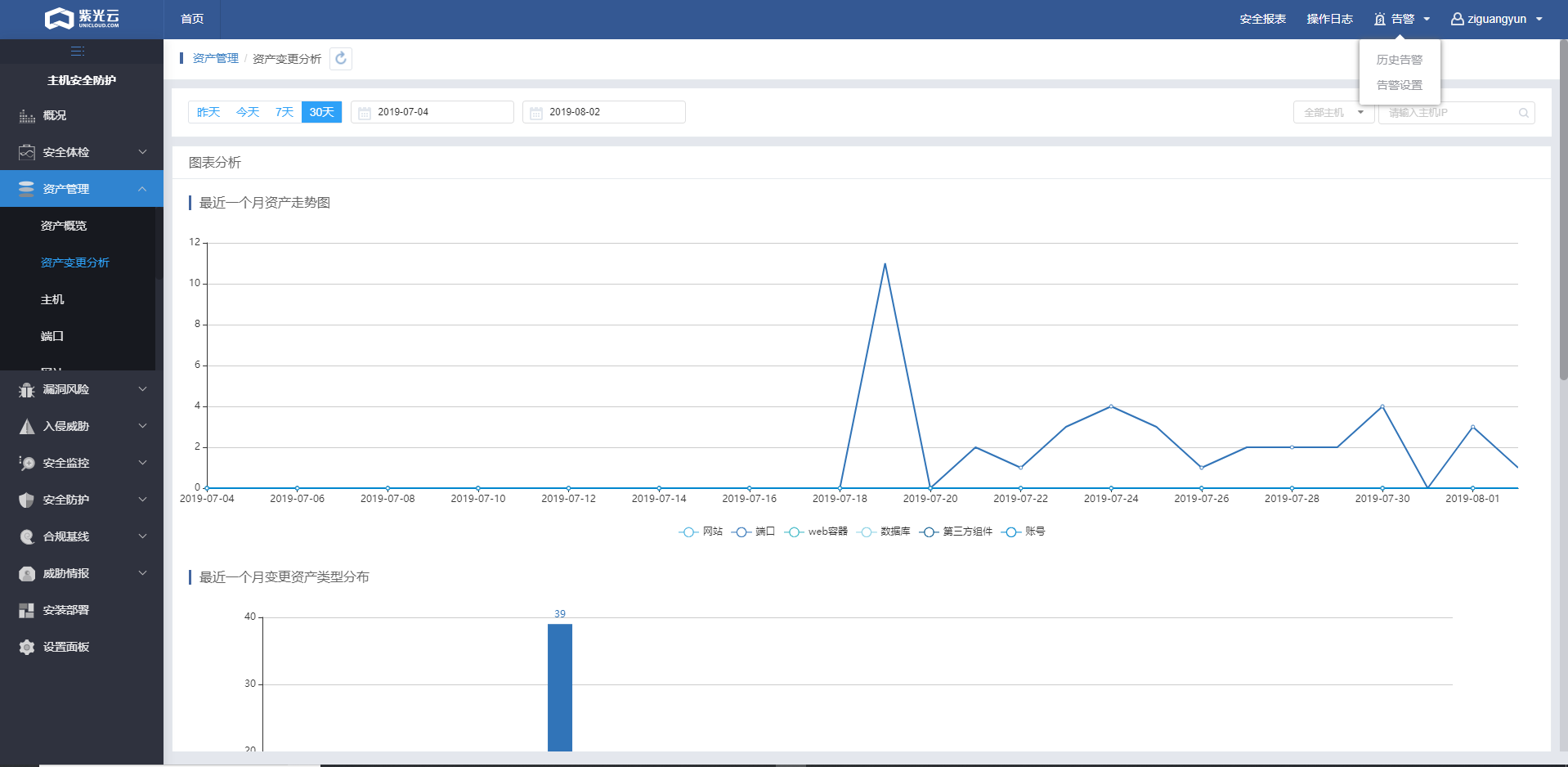Click the 漏洞风险 bug icon
This screenshot has width=1568, height=767.
tap(27, 389)
